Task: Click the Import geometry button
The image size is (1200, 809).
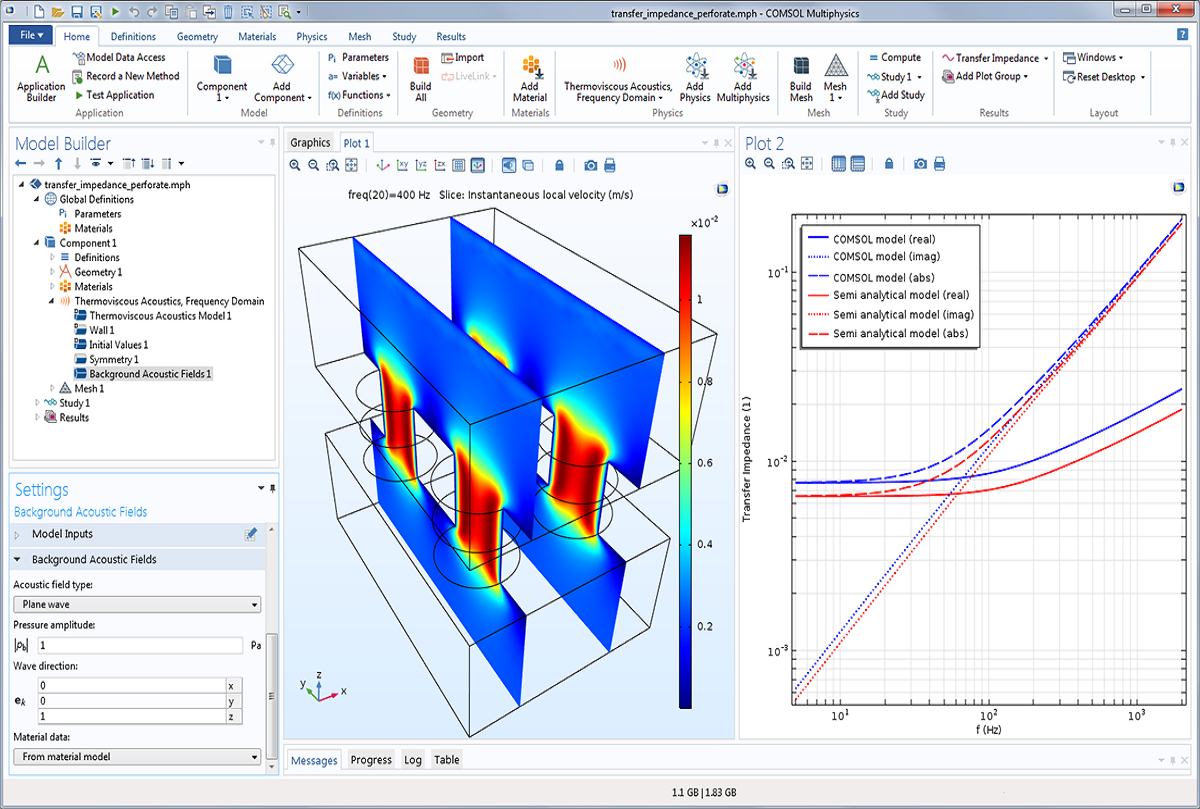Action: 462,58
